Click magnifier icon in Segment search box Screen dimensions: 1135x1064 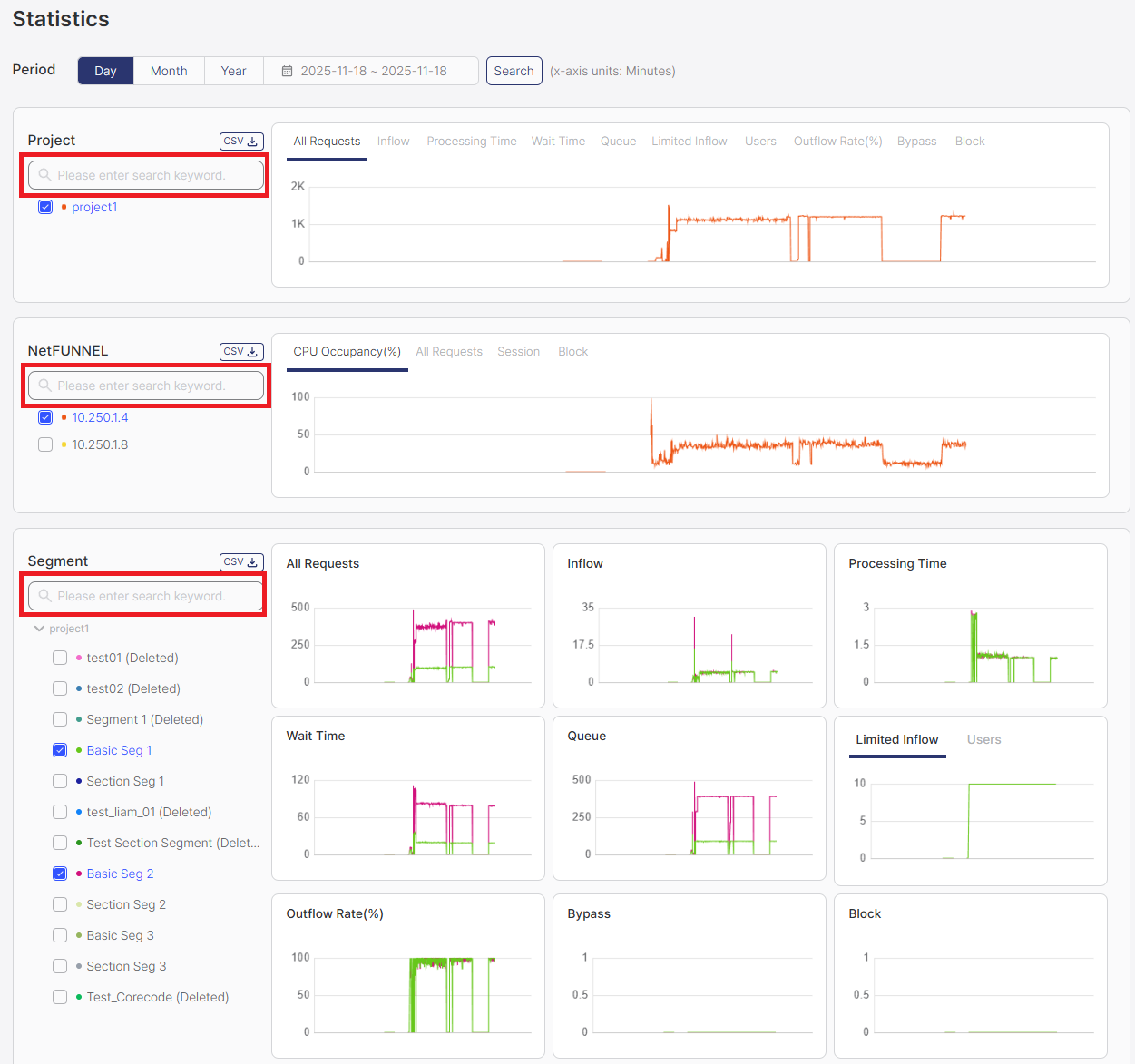(x=44, y=596)
